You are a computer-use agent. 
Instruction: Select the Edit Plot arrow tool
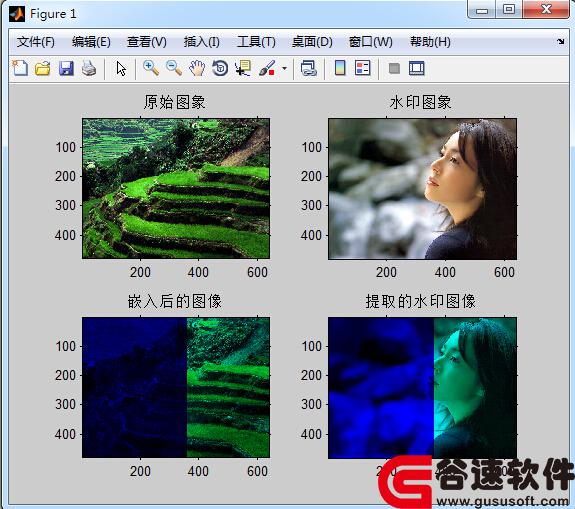[x=121, y=69]
